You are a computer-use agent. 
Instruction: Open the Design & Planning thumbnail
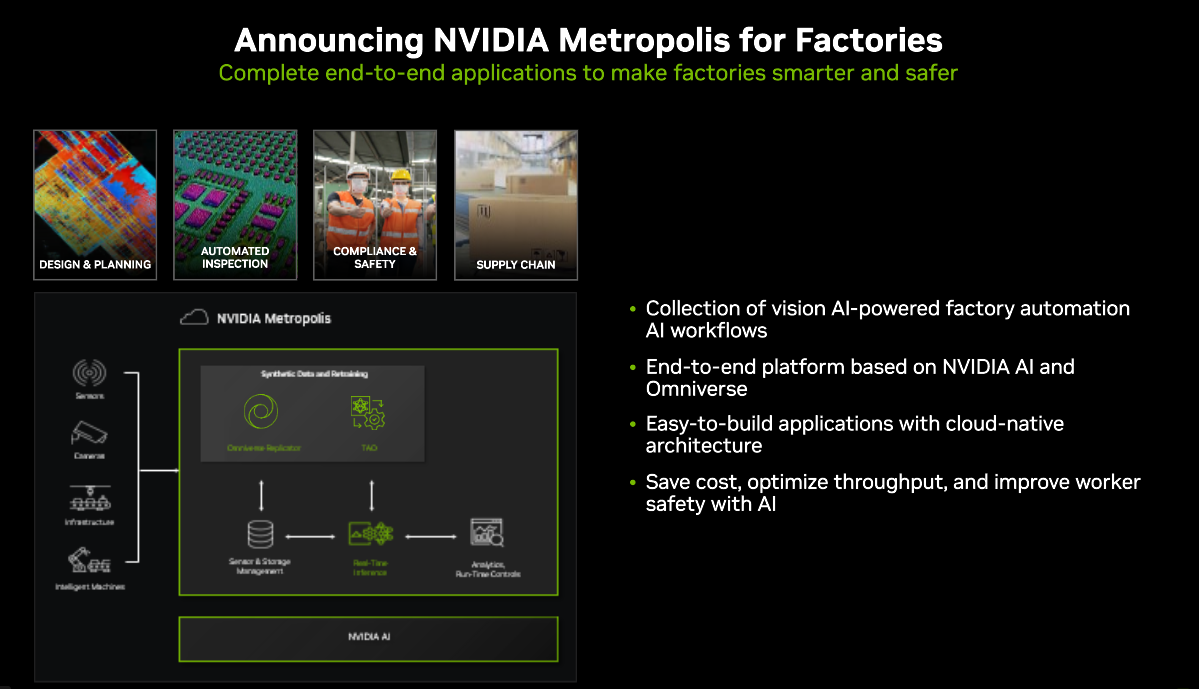pos(95,205)
